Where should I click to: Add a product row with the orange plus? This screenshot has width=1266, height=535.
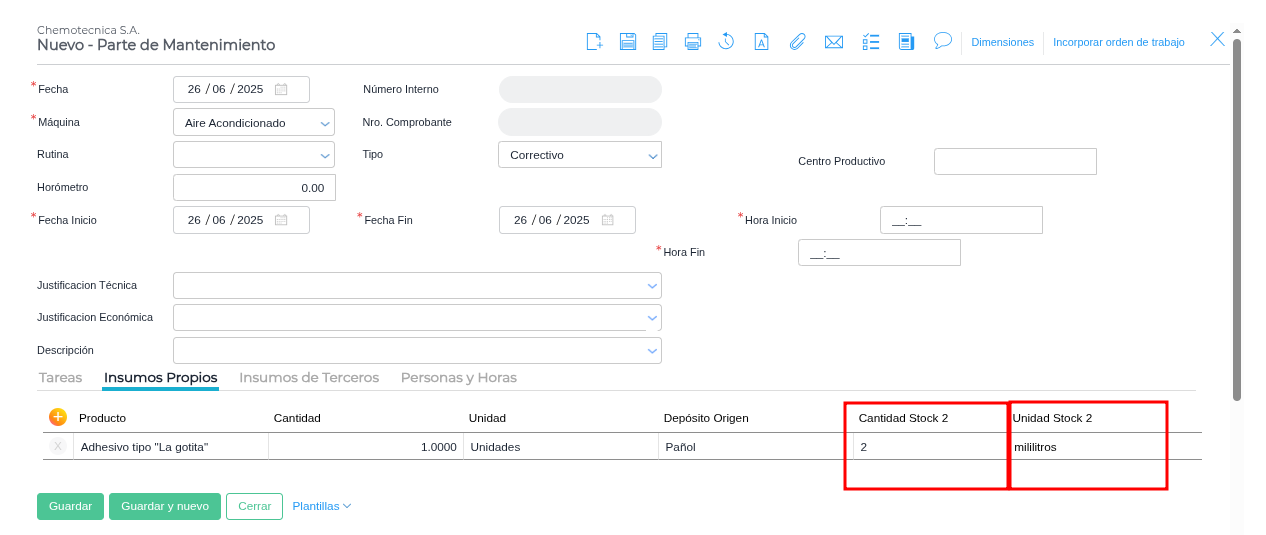tap(58, 417)
